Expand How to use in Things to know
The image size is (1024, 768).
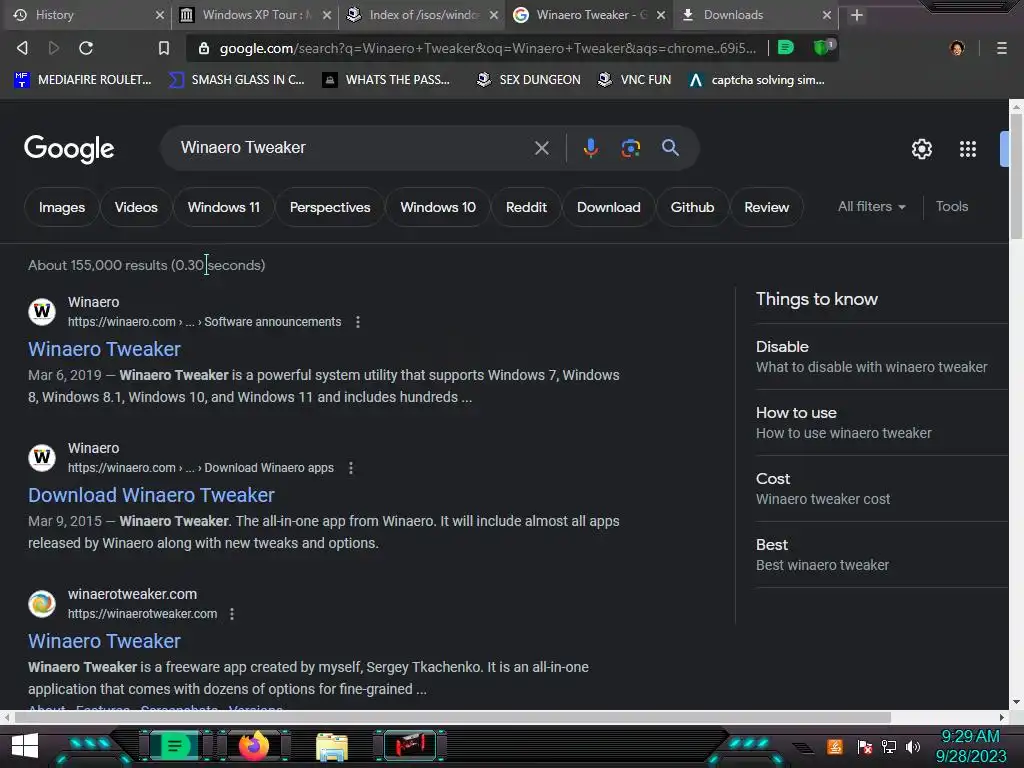[882, 423]
